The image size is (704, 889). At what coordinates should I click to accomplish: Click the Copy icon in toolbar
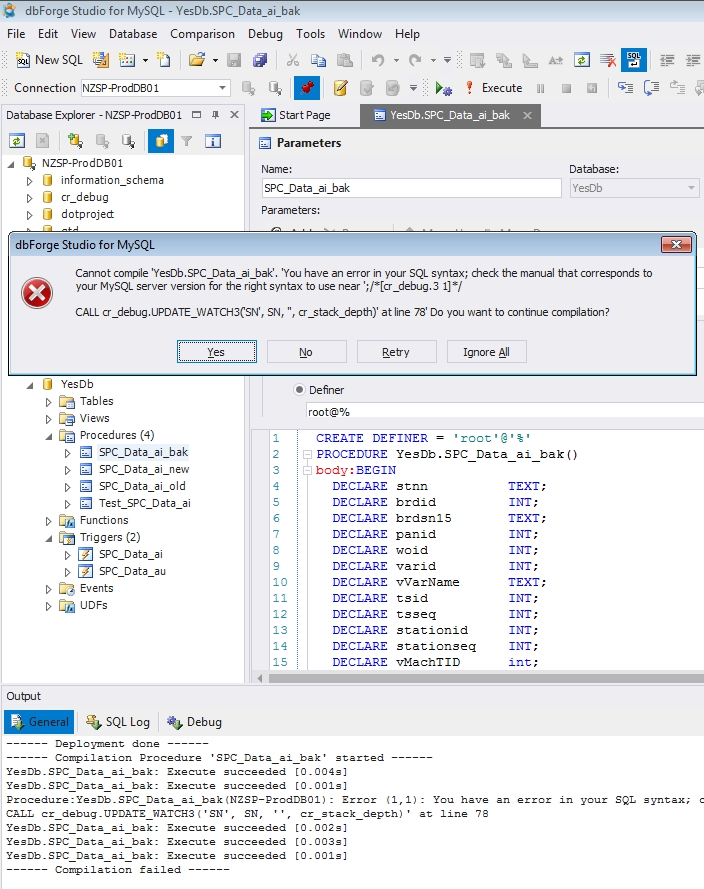318,60
